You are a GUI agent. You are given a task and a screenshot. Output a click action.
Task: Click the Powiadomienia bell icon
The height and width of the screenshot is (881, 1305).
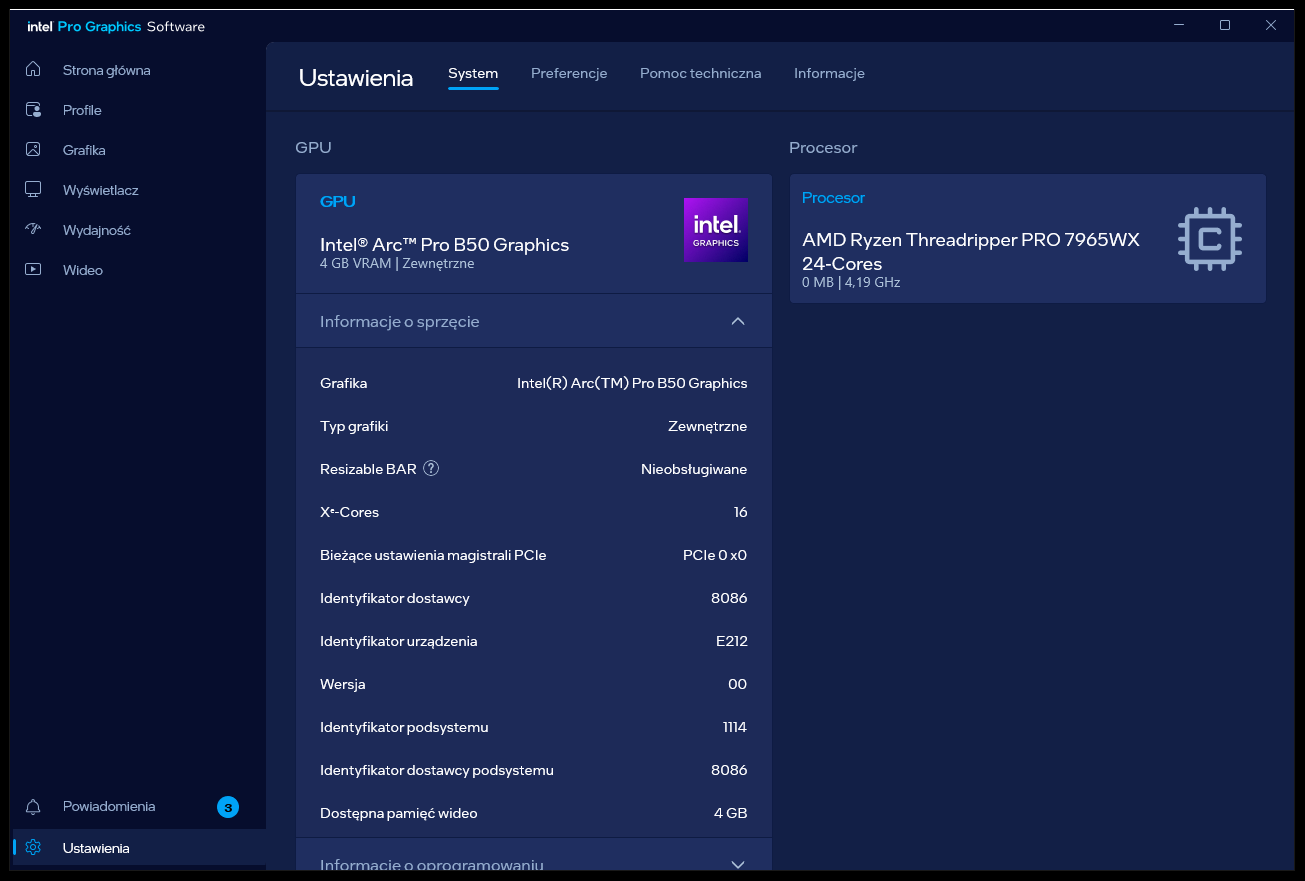click(33, 807)
